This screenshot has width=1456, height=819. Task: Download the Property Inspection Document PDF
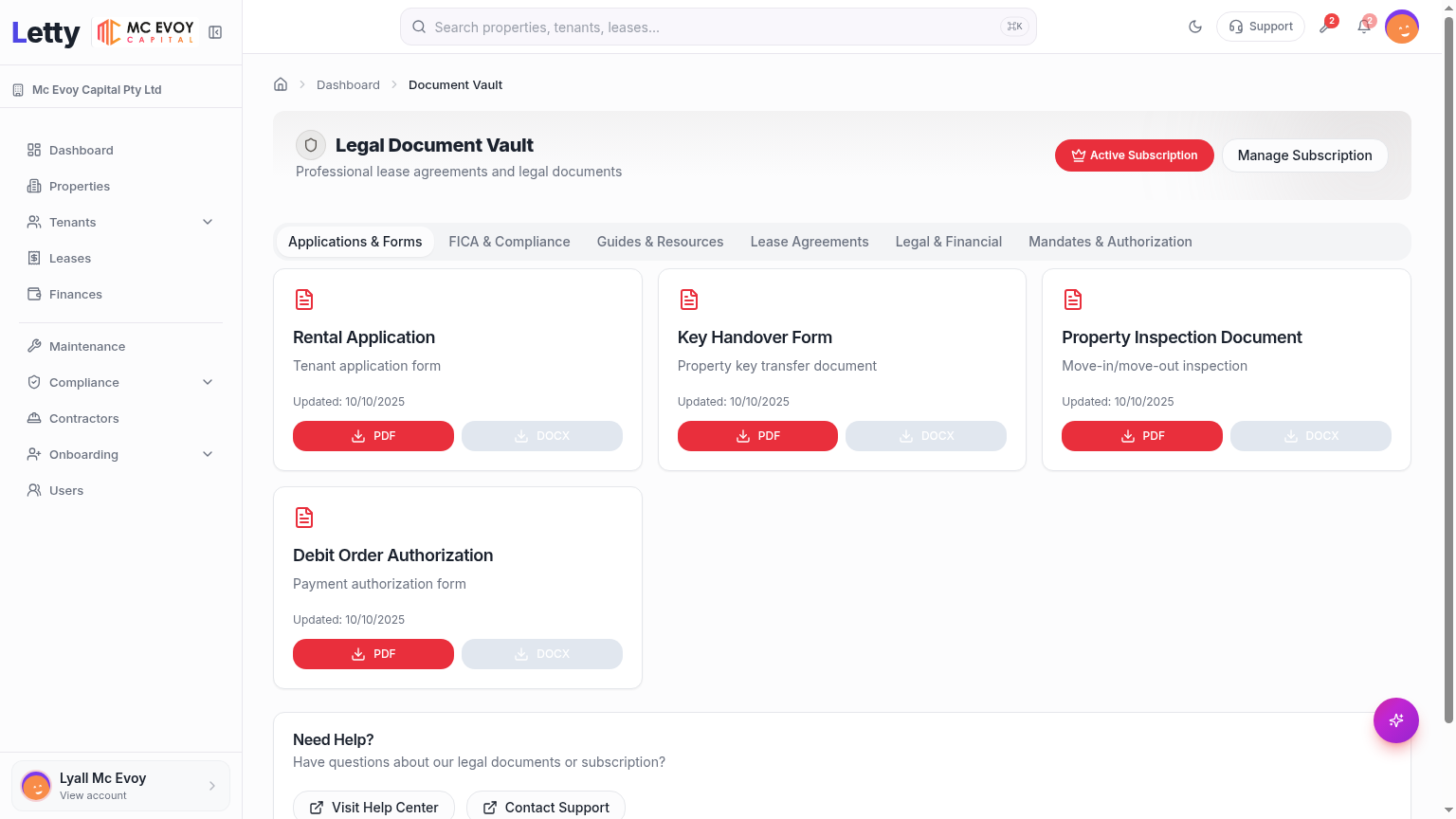[1142, 436]
